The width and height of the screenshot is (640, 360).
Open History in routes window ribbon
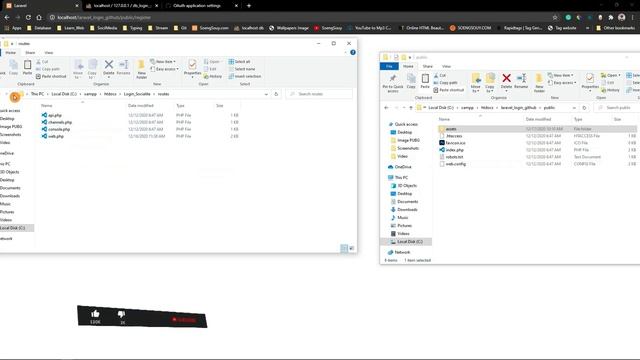212,76
